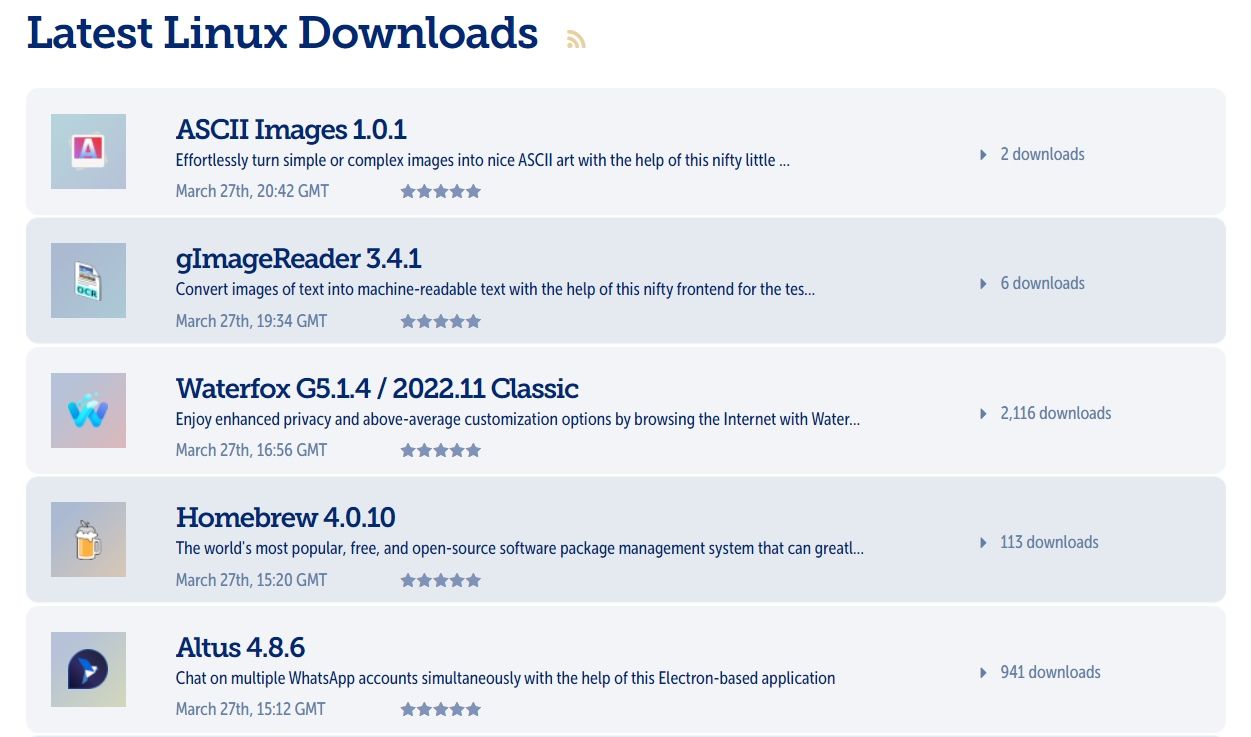Click the 6 downloads count text
The height and width of the screenshot is (737, 1251).
[x=1042, y=283]
